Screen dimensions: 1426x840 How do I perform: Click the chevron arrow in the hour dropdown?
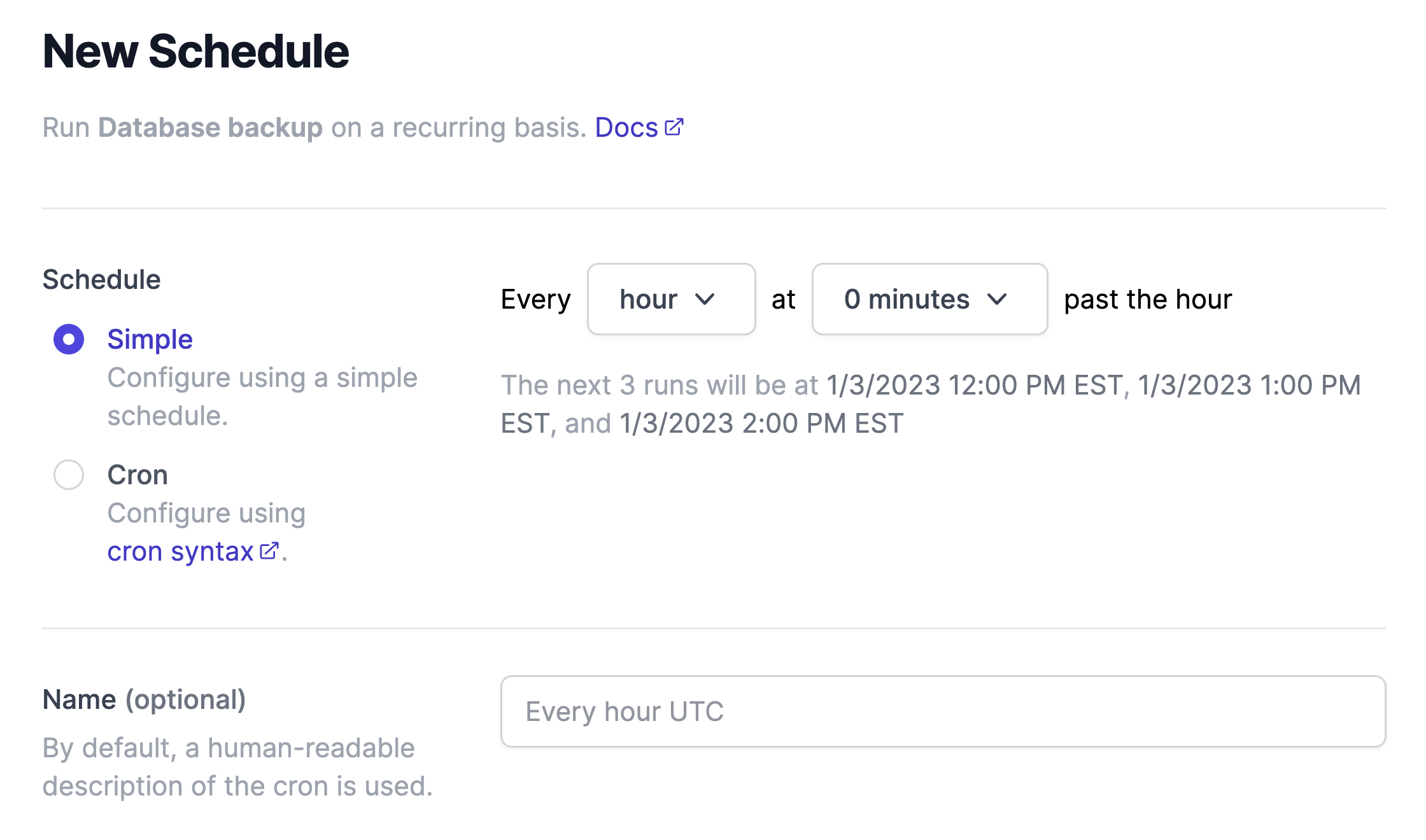[x=705, y=299]
